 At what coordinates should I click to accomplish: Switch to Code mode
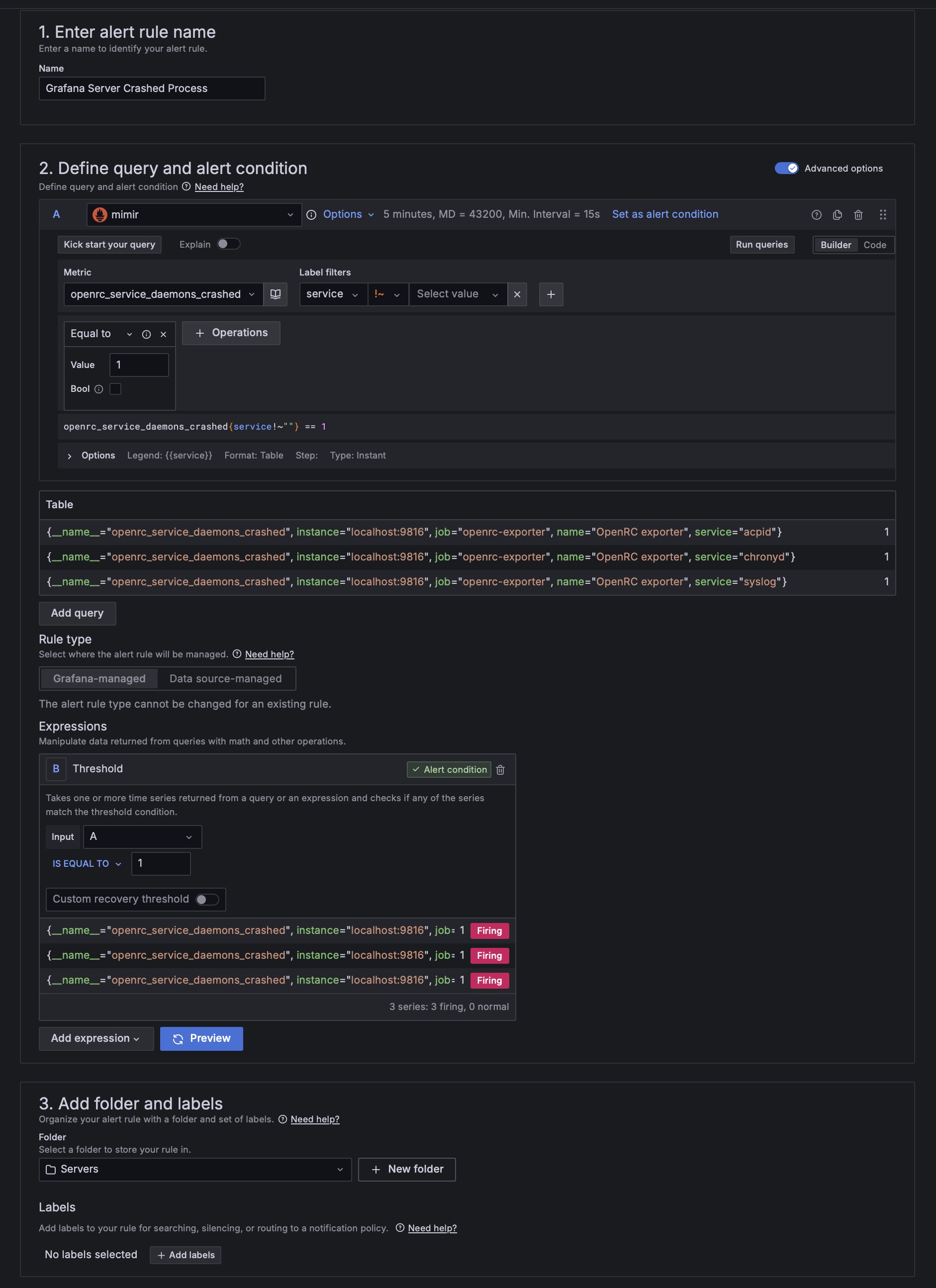875,245
